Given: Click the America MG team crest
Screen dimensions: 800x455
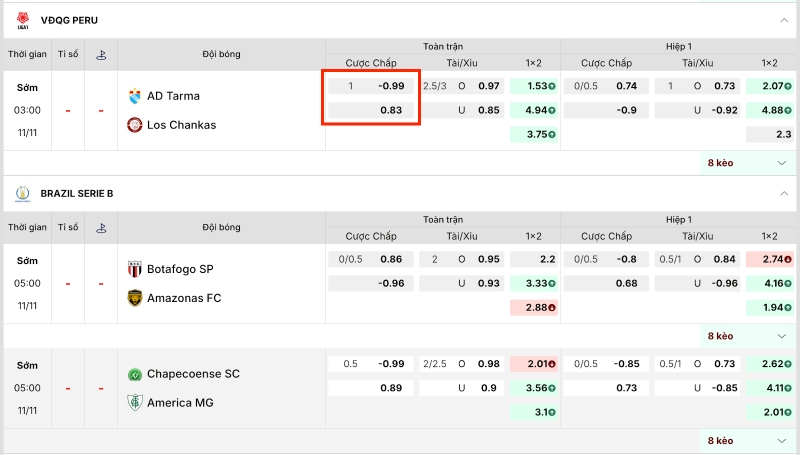Looking at the screenshot, I should coord(134,402).
